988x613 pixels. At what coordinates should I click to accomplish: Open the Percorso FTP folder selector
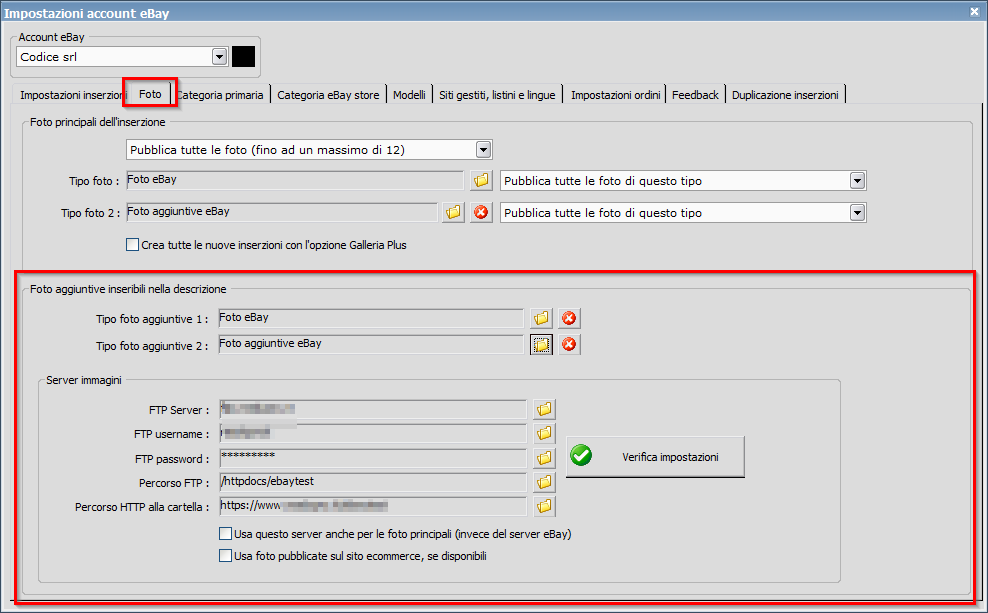point(544,481)
